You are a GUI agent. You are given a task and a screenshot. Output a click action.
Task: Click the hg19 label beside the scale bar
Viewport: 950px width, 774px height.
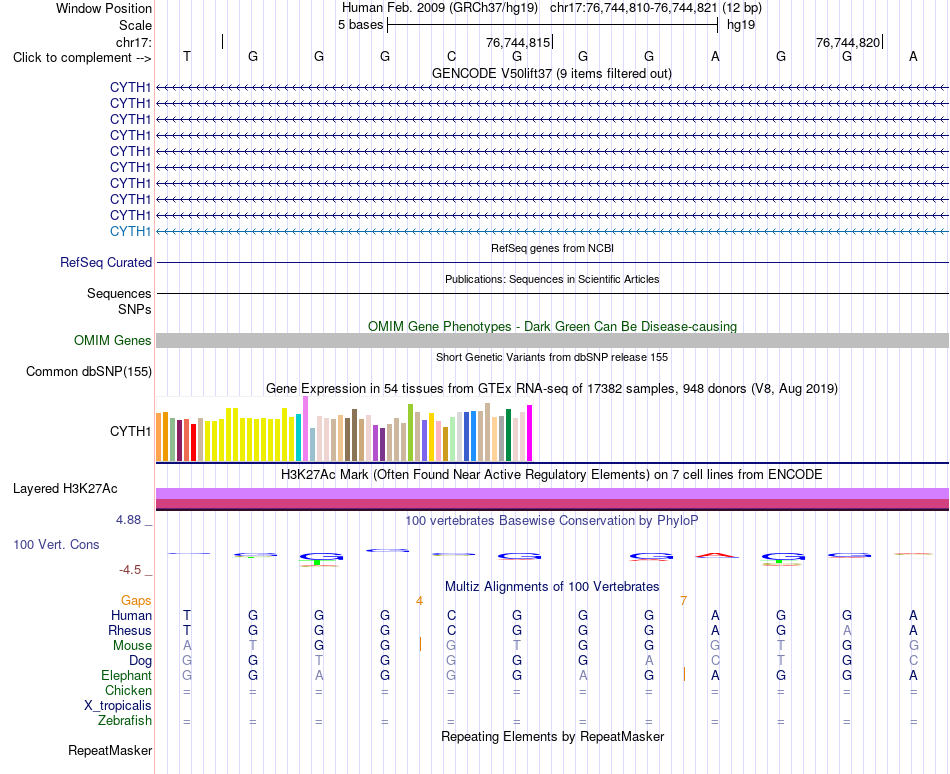pyautogui.click(x=741, y=25)
